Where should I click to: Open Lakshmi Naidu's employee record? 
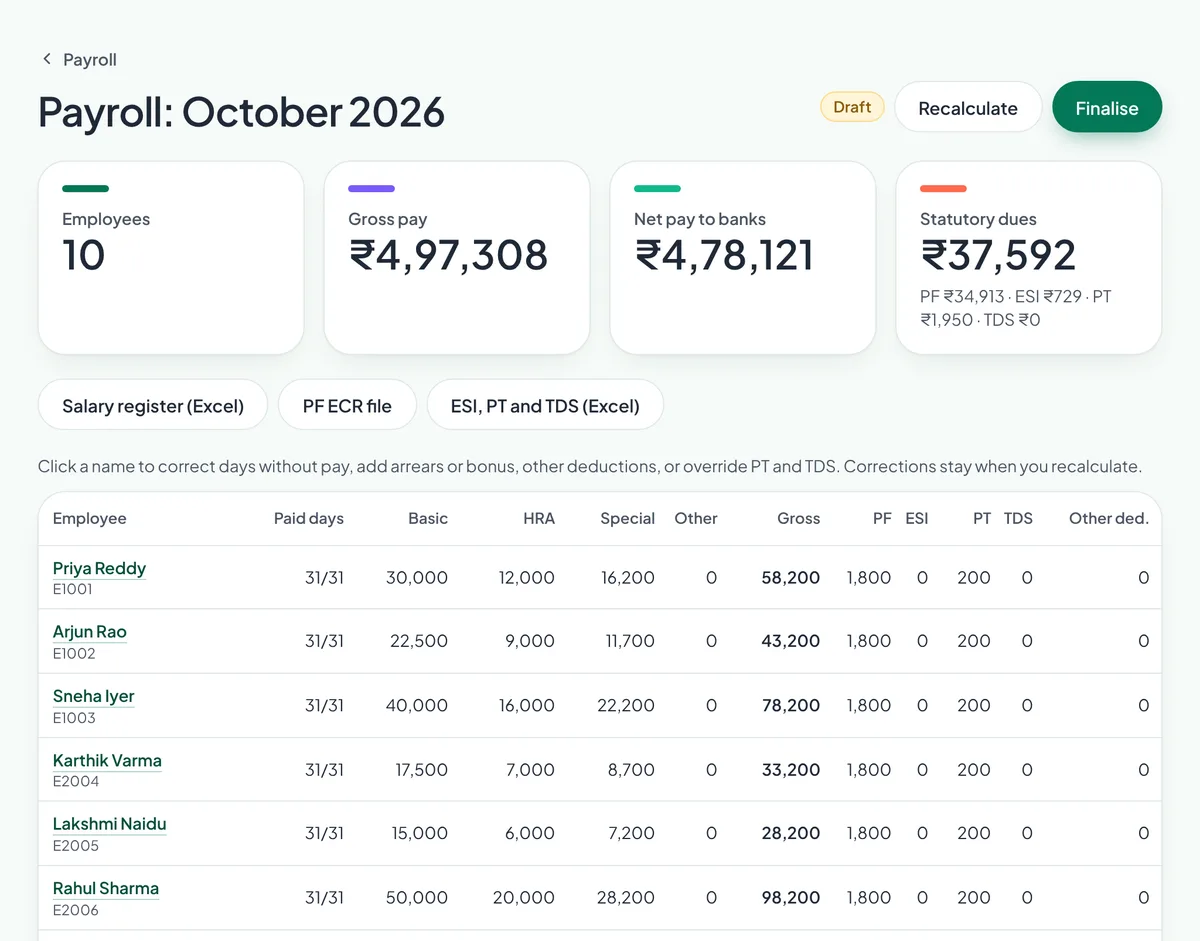tap(109, 824)
